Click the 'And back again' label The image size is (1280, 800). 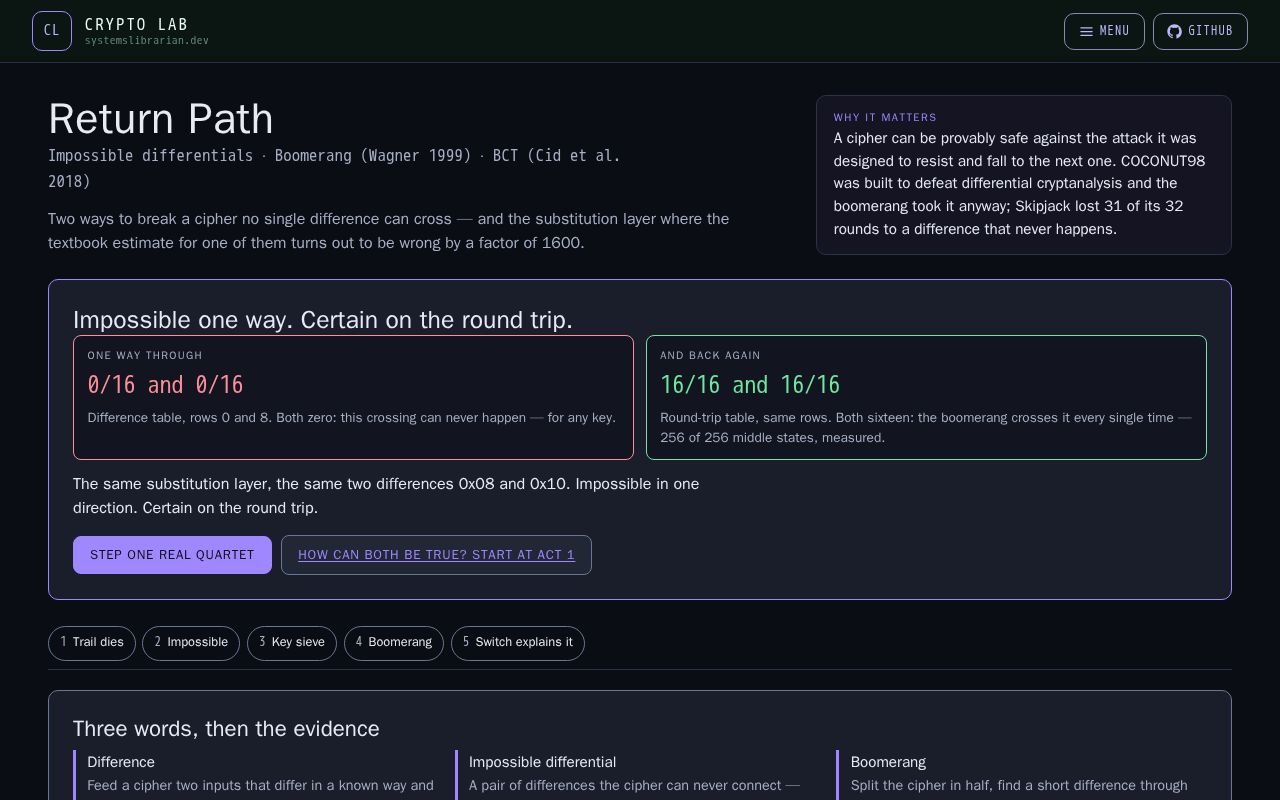click(710, 355)
